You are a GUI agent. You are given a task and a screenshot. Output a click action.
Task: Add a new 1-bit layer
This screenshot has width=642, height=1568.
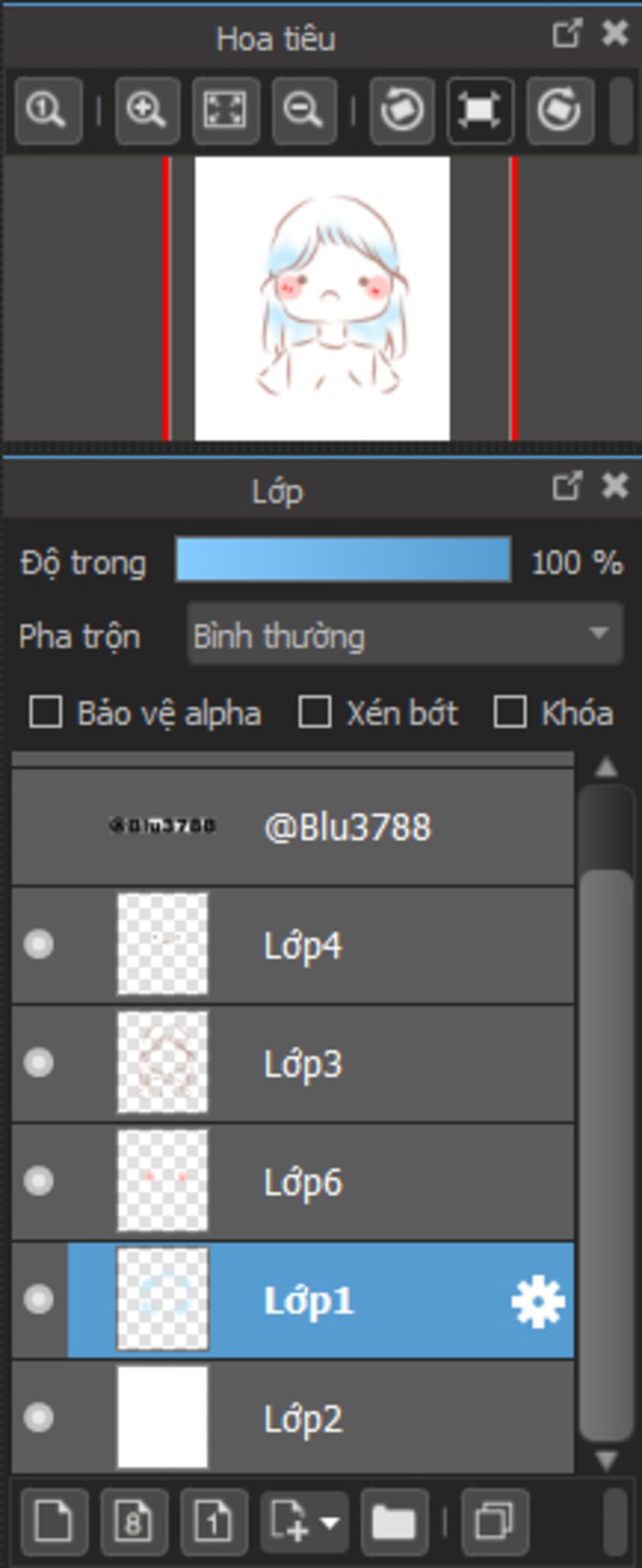tap(214, 1522)
